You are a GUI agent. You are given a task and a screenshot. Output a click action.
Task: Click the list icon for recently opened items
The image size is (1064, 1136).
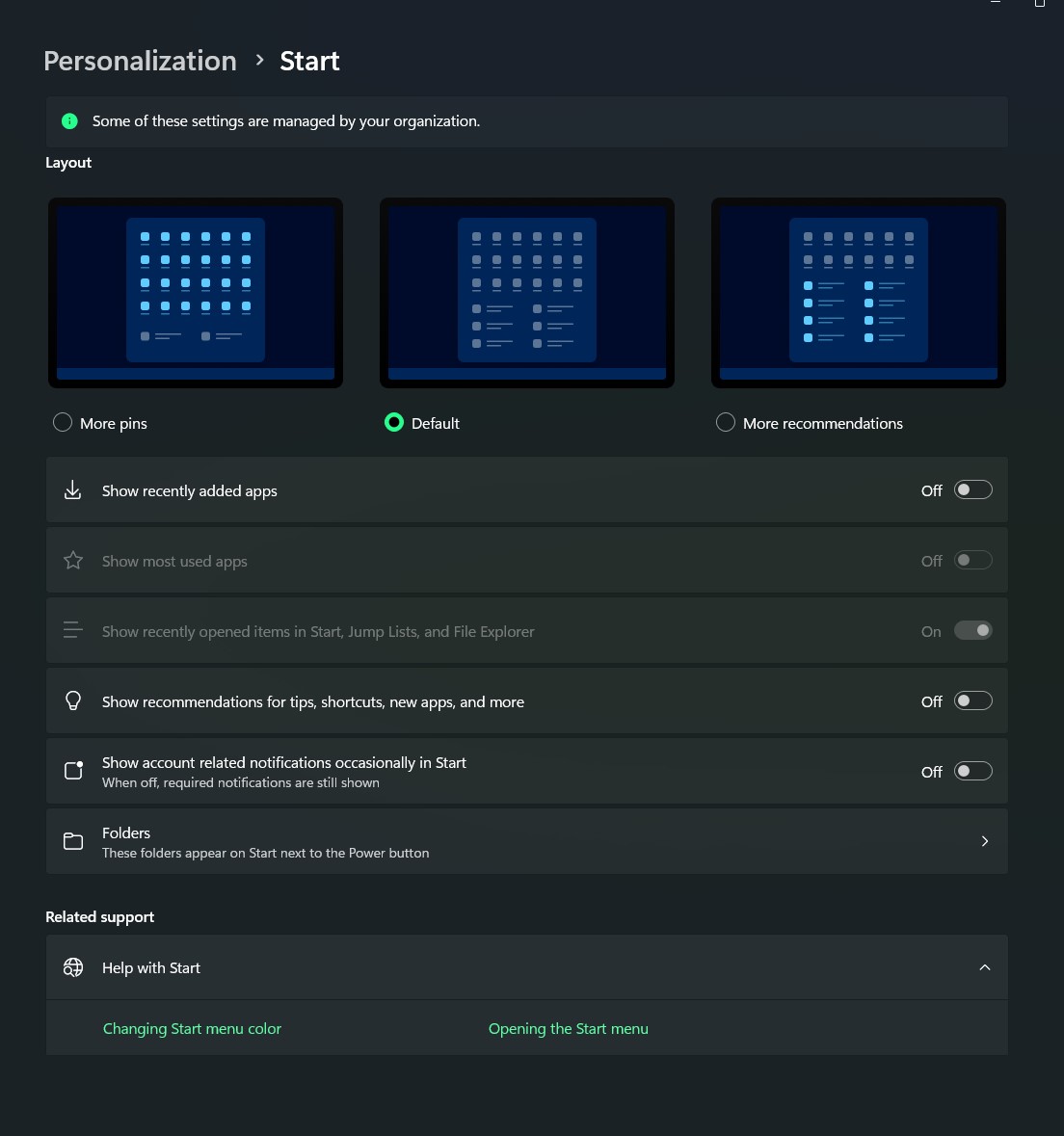72,631
